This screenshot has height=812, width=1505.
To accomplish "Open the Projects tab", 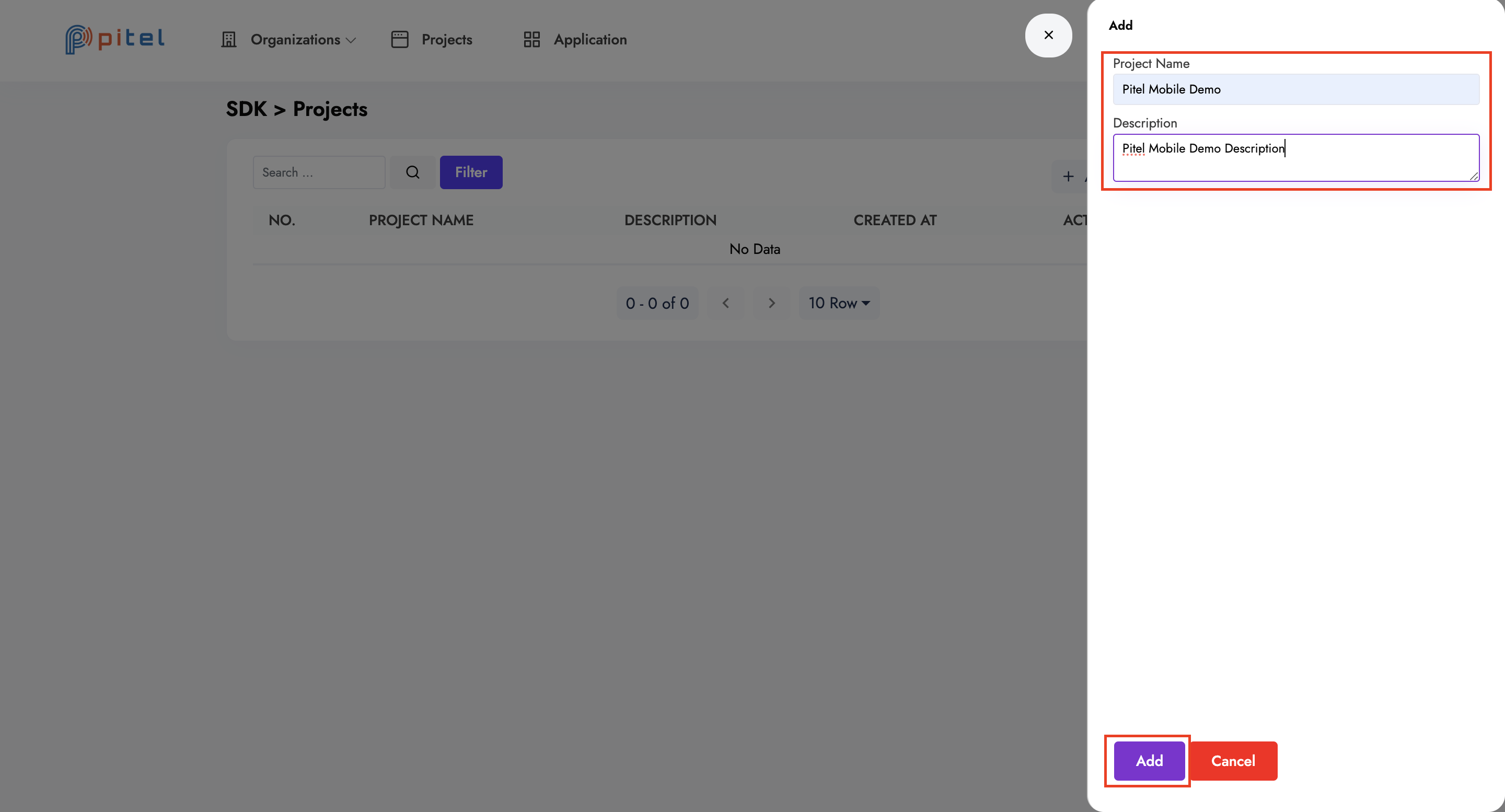I will pyautogui.click(x=445, y=40).
